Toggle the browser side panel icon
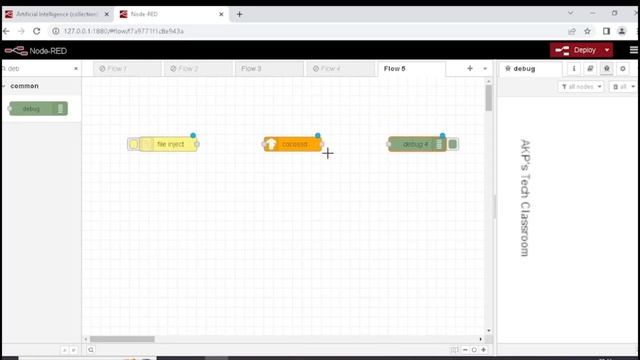 (x=607, y=31)
